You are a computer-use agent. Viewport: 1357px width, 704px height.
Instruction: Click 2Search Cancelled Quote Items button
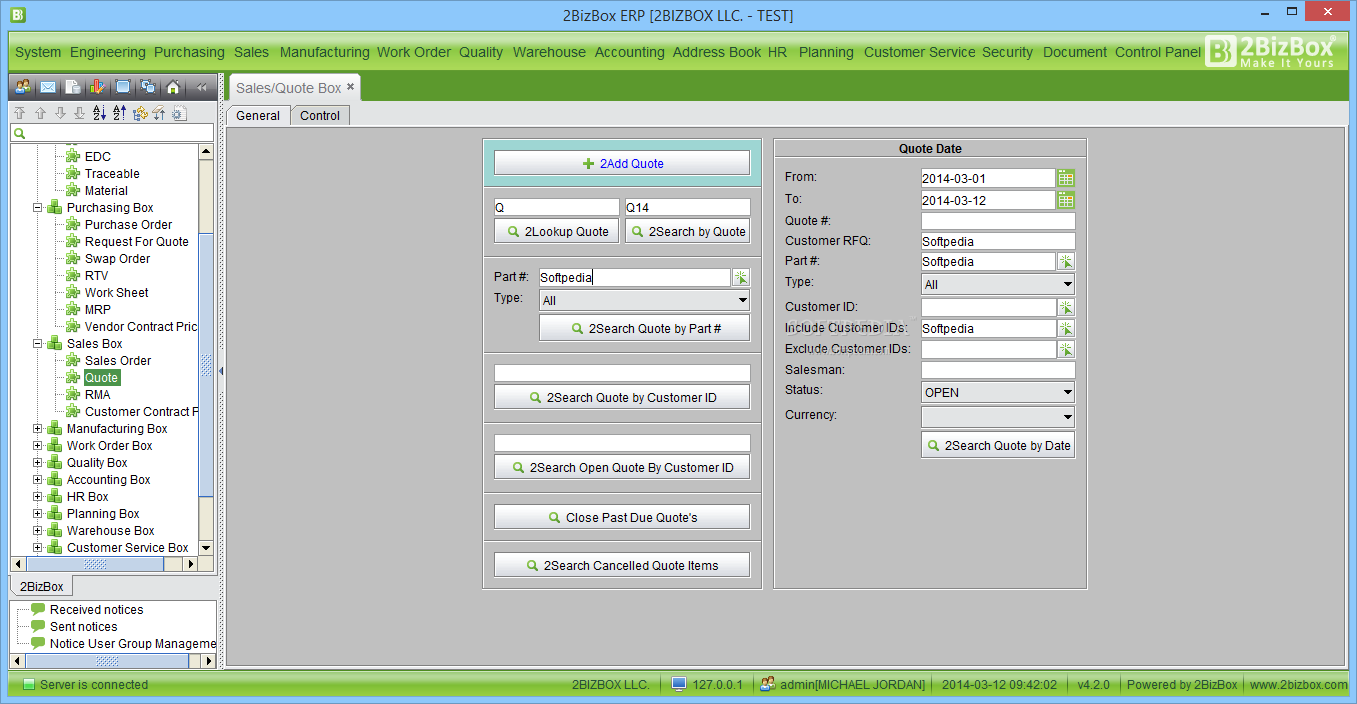(x=622, y=565)
